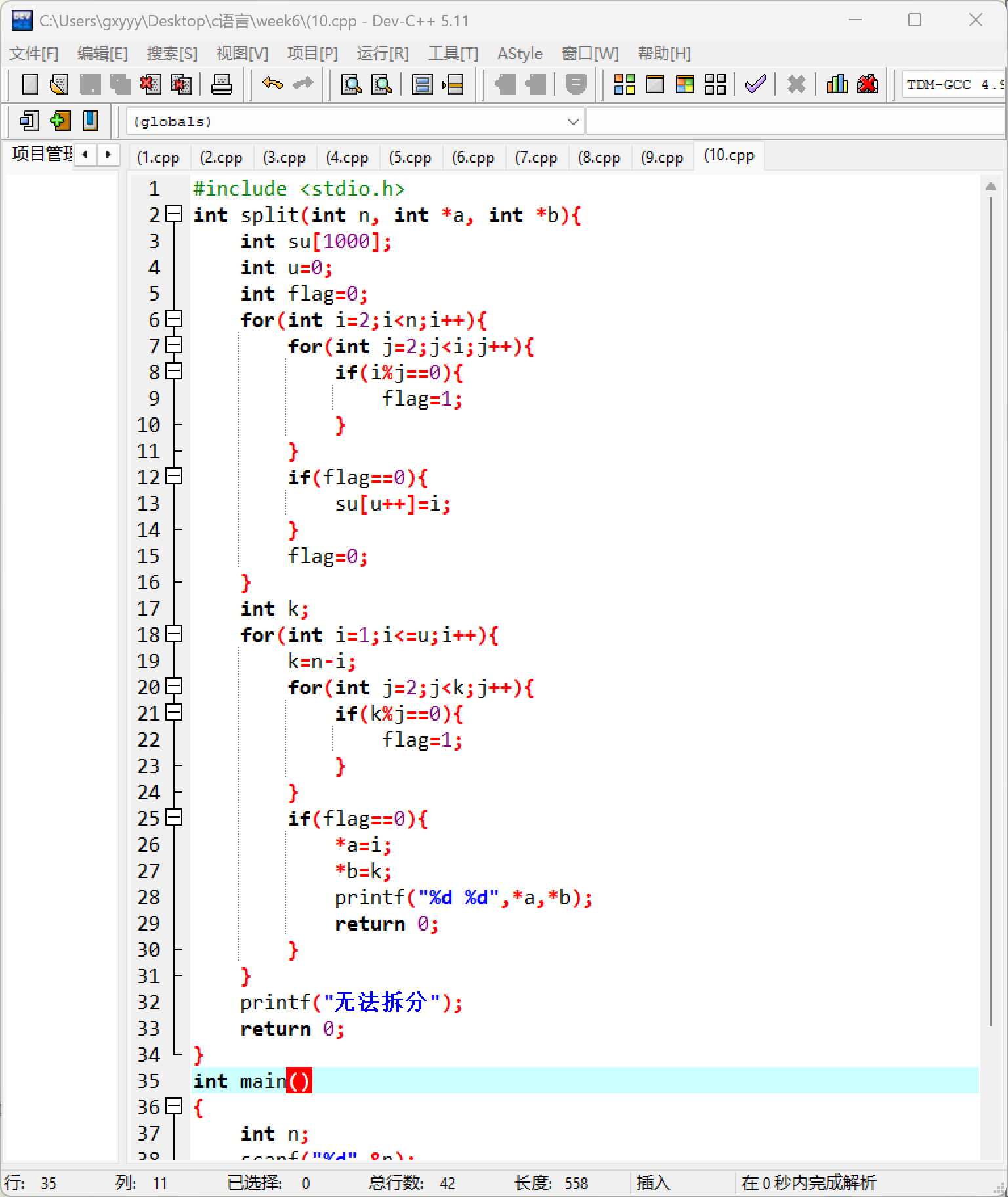Click the Compile and Run icon

tap(685, 84)
